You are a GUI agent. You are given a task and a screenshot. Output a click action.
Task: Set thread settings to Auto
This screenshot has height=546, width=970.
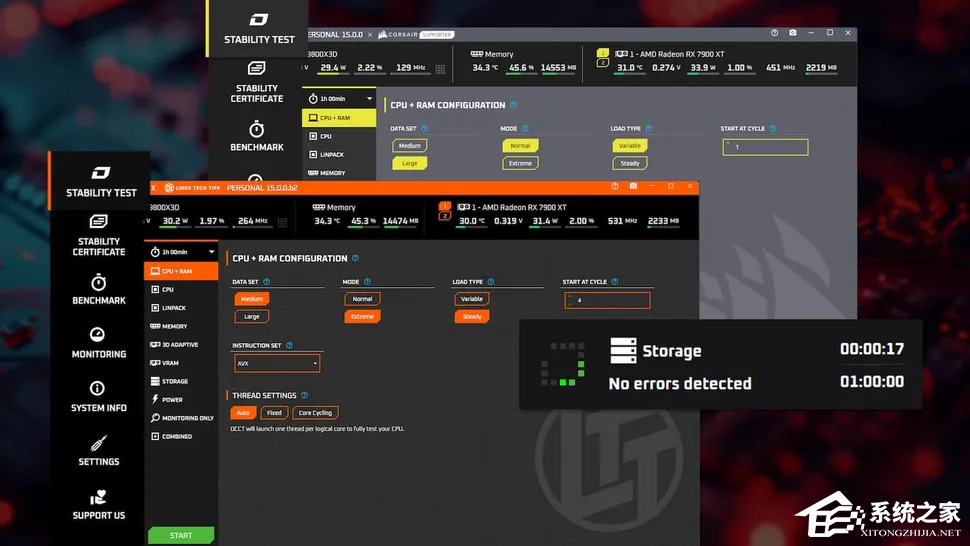tap(243, 413)
